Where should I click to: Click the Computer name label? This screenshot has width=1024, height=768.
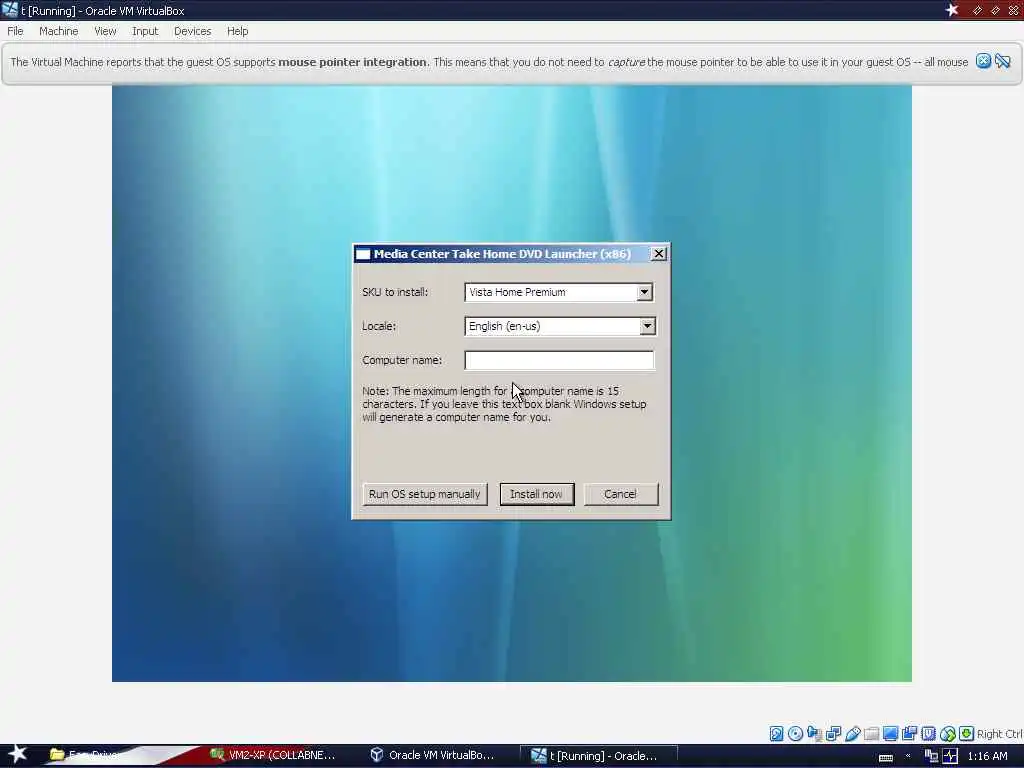(402, 360)
